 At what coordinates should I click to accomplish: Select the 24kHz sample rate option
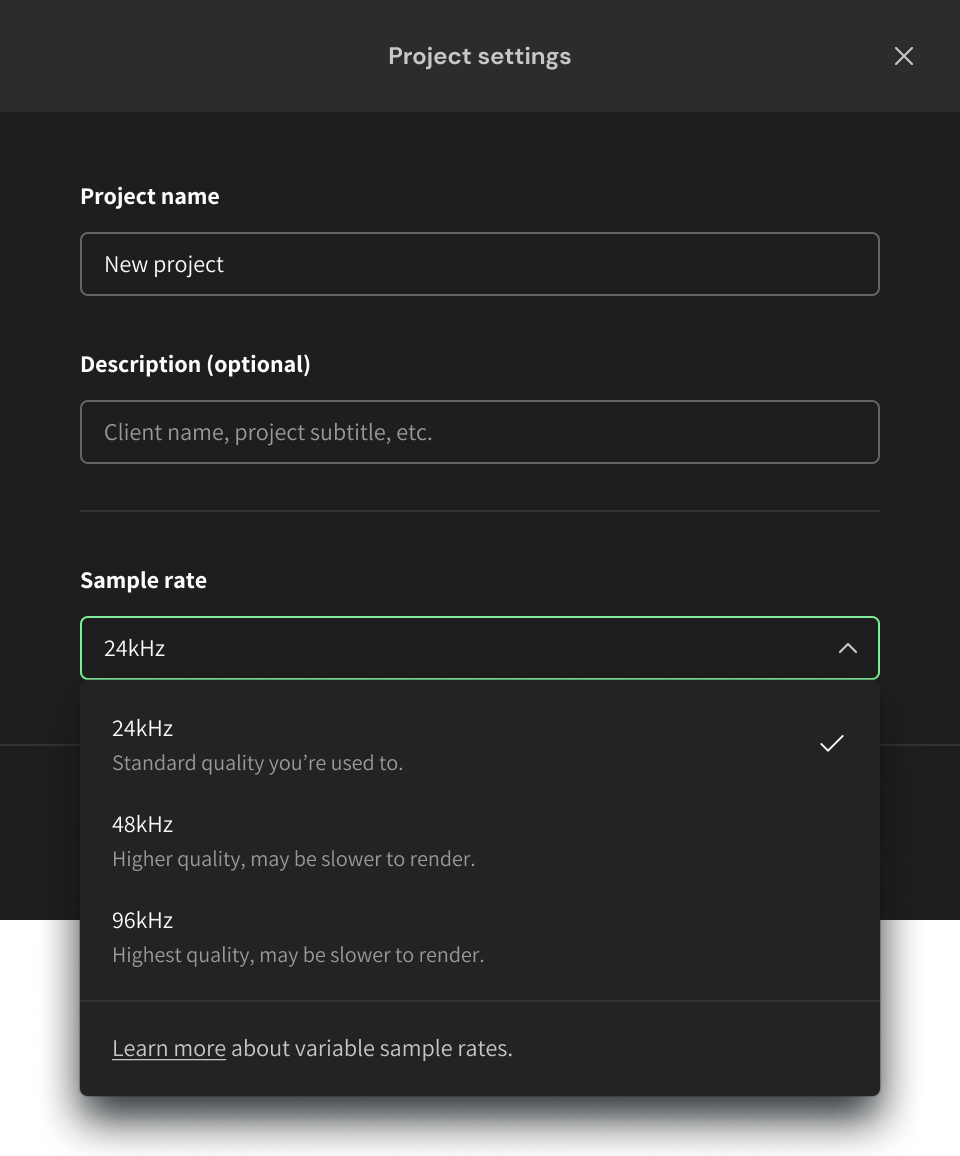pyautogui.click(x=143, y=728)
